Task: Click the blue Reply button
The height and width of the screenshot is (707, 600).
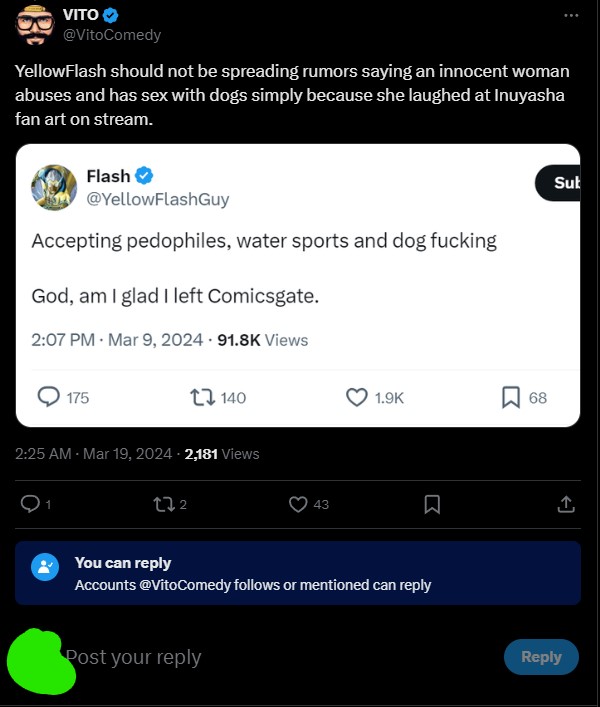Action: pyautogui.click(x=541, y=657)
